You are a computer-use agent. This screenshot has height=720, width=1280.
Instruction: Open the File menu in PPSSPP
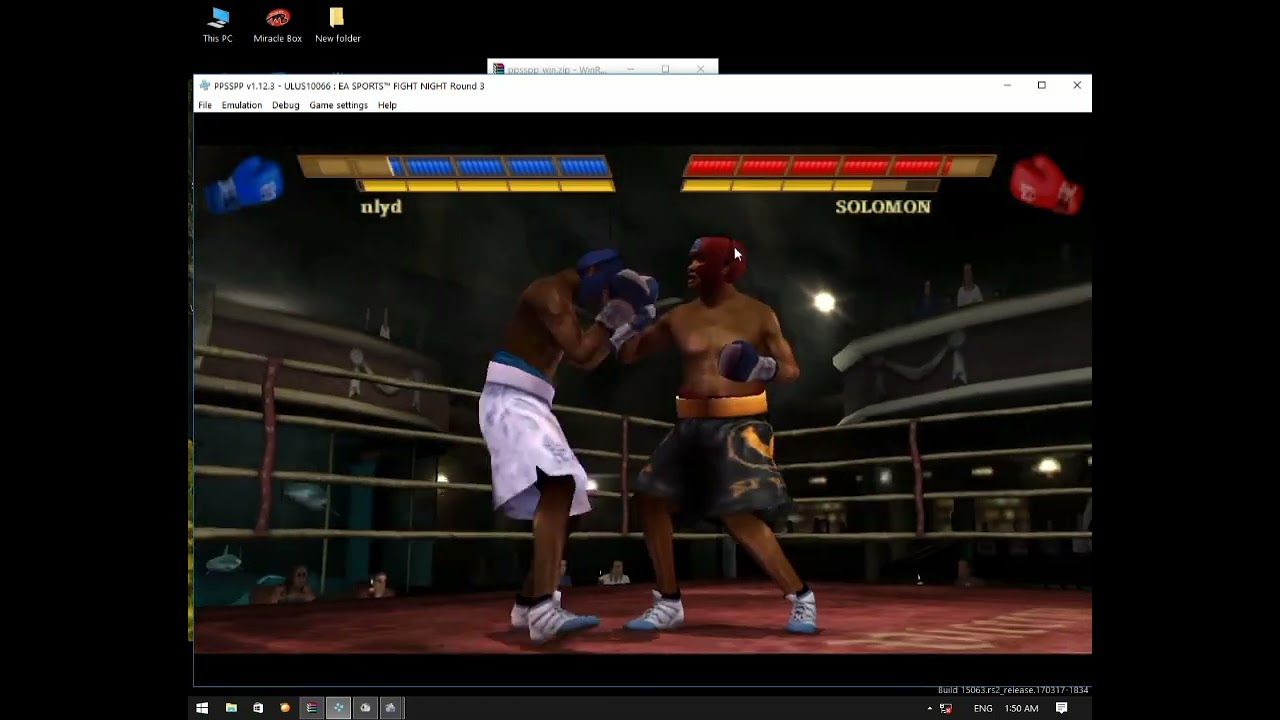coord(205,105)
